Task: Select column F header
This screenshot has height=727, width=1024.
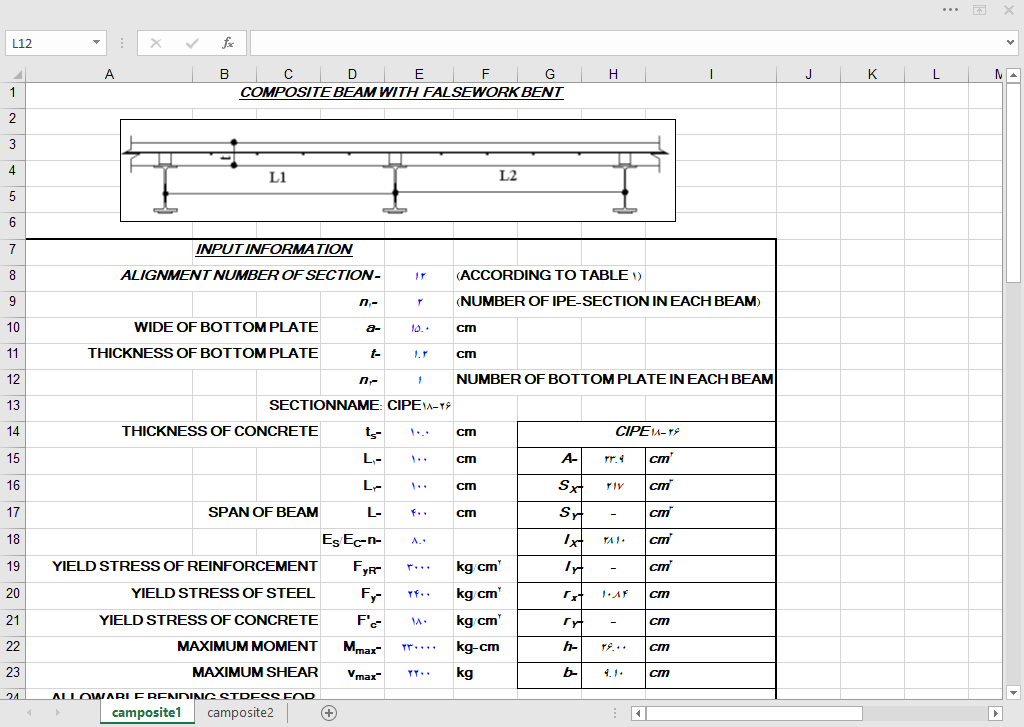Action: [485, 74]
